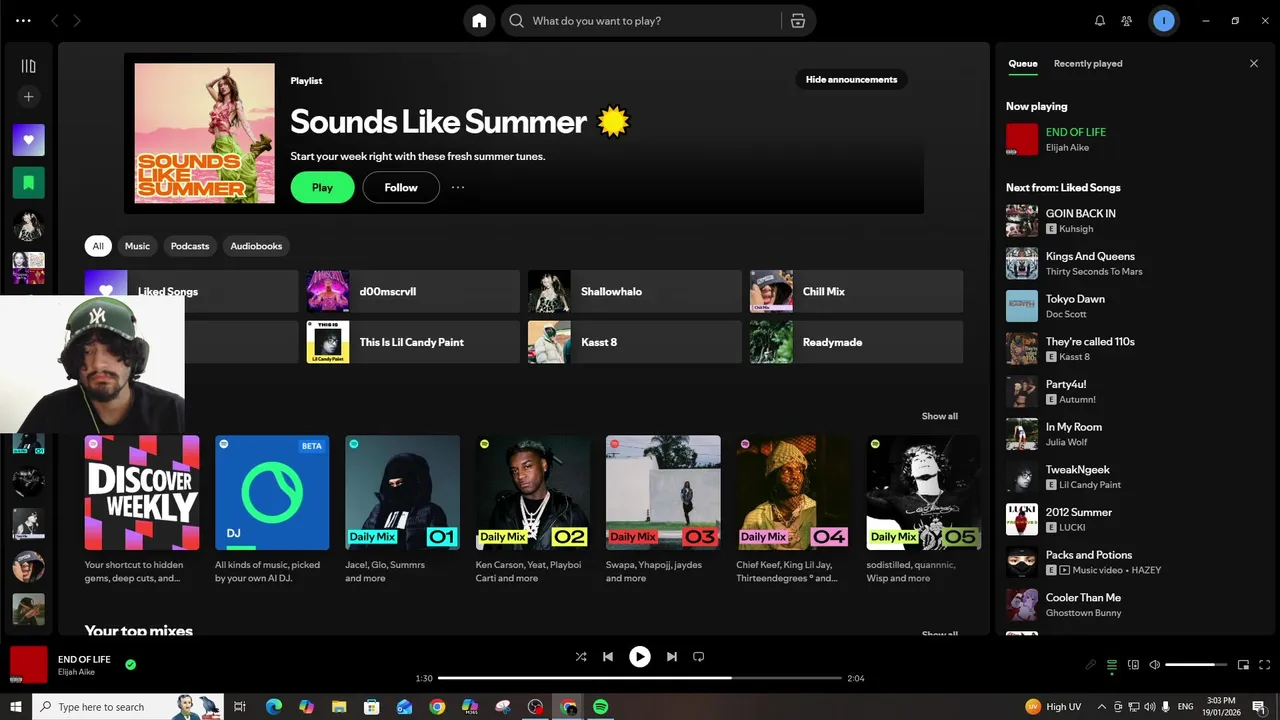
Task: Play the Sounds Like Summer playlist
Action: (322, 187)
